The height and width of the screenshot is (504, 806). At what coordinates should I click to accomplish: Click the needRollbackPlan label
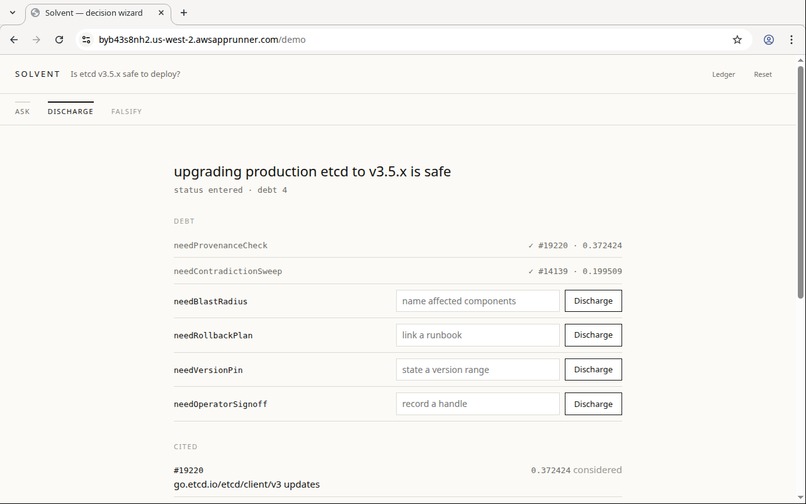coord(213,335)
